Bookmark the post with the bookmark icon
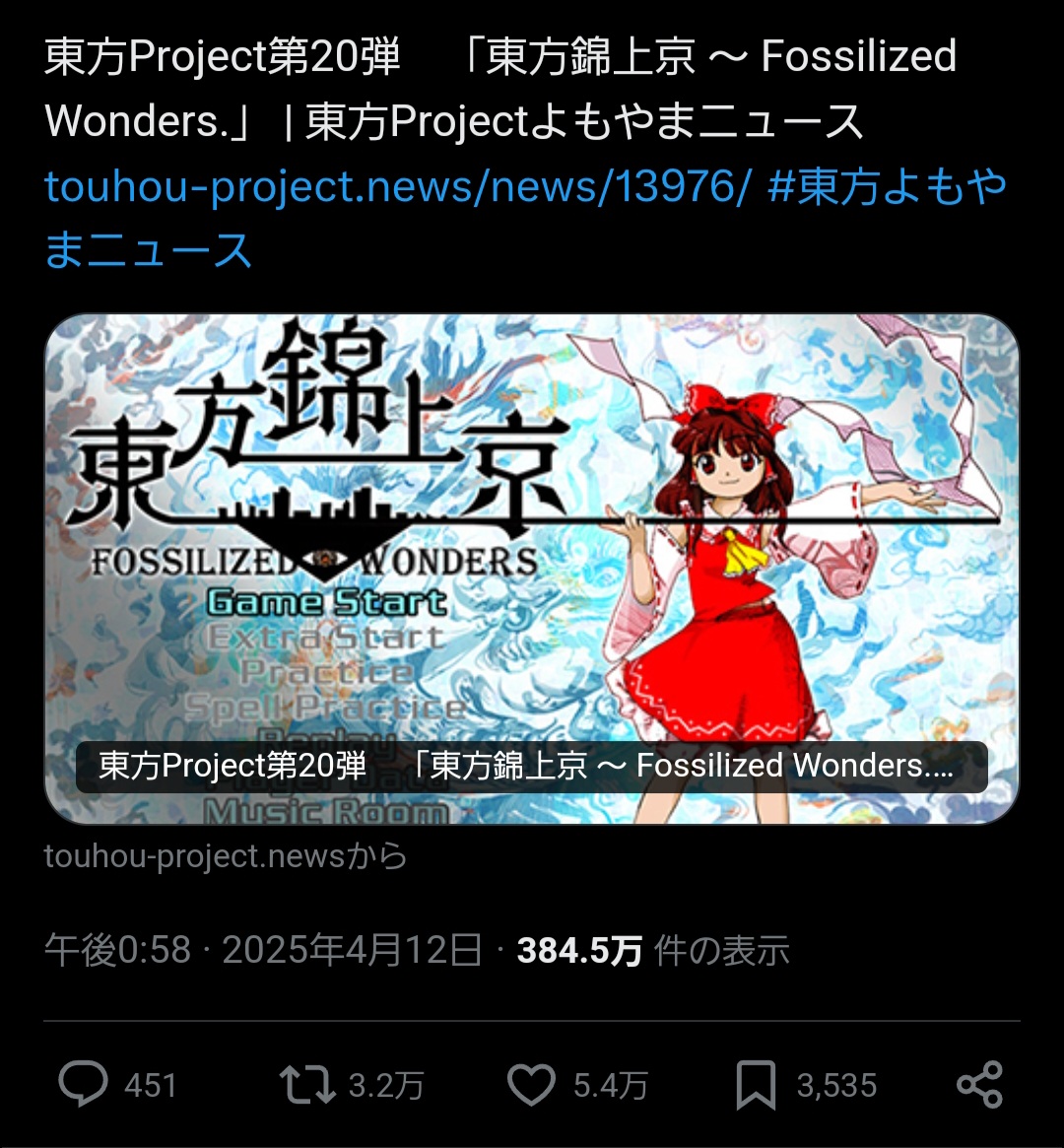This screenshot has height=1148, width=1064. (756, 1084)
